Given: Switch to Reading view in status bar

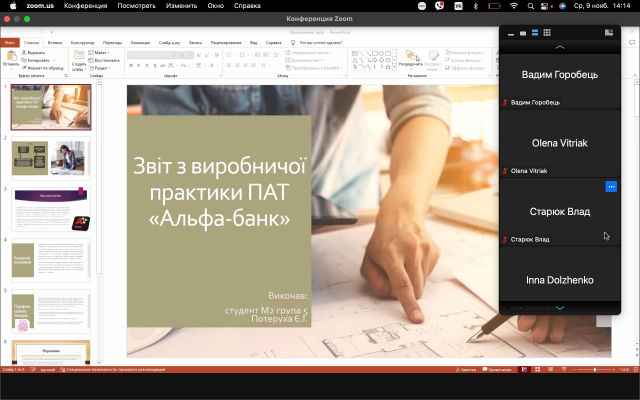Looking at the screenshot, I should click(551, 369).
